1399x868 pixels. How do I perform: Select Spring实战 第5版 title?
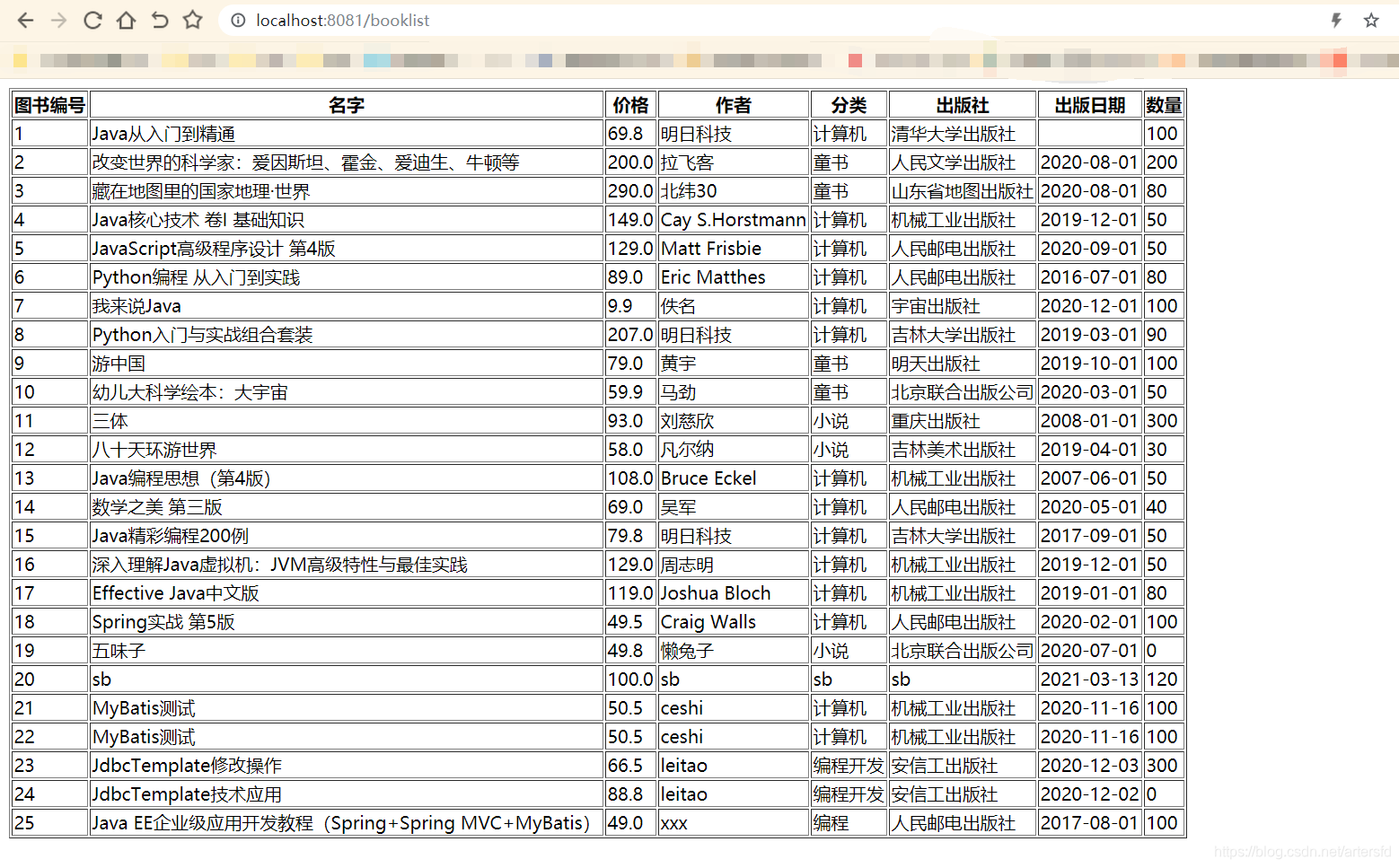click(x=163, y=622)
